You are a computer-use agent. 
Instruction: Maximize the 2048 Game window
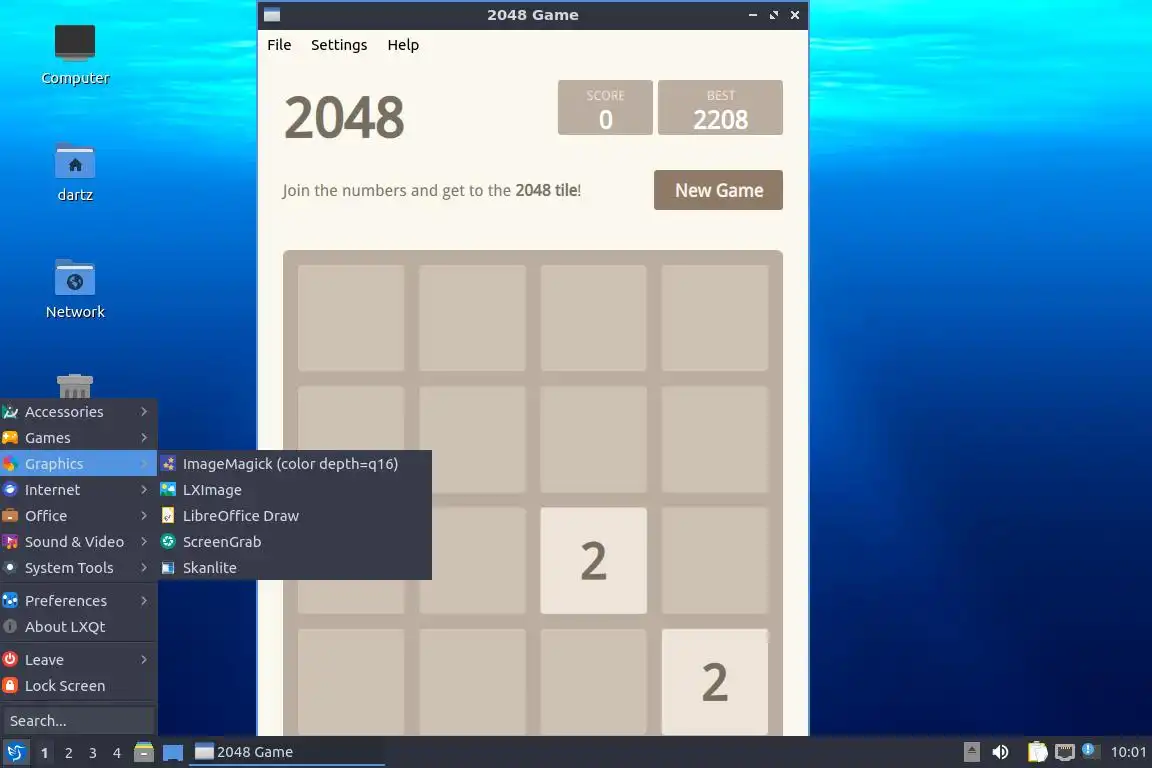774,15
